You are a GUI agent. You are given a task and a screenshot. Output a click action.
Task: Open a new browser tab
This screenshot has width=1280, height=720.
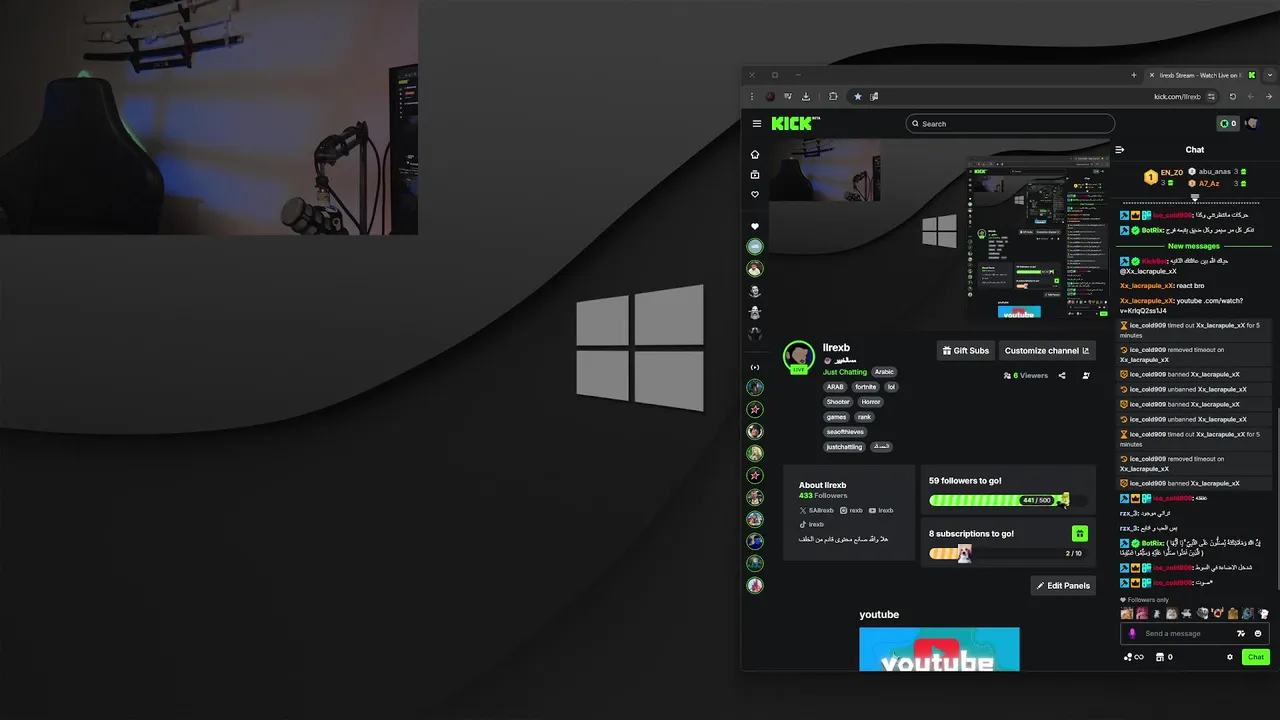(1133, 75)
